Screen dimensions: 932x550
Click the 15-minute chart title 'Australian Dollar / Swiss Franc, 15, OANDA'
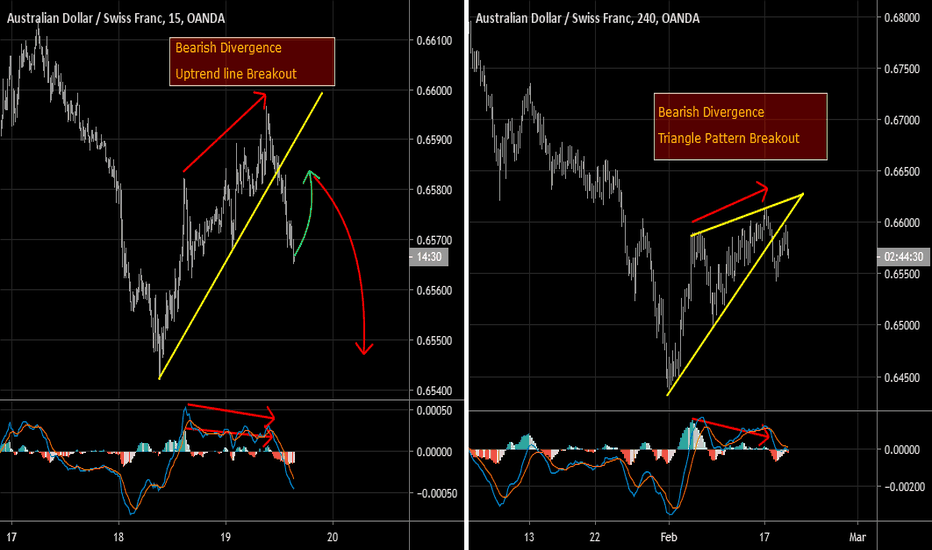[116, 18]
